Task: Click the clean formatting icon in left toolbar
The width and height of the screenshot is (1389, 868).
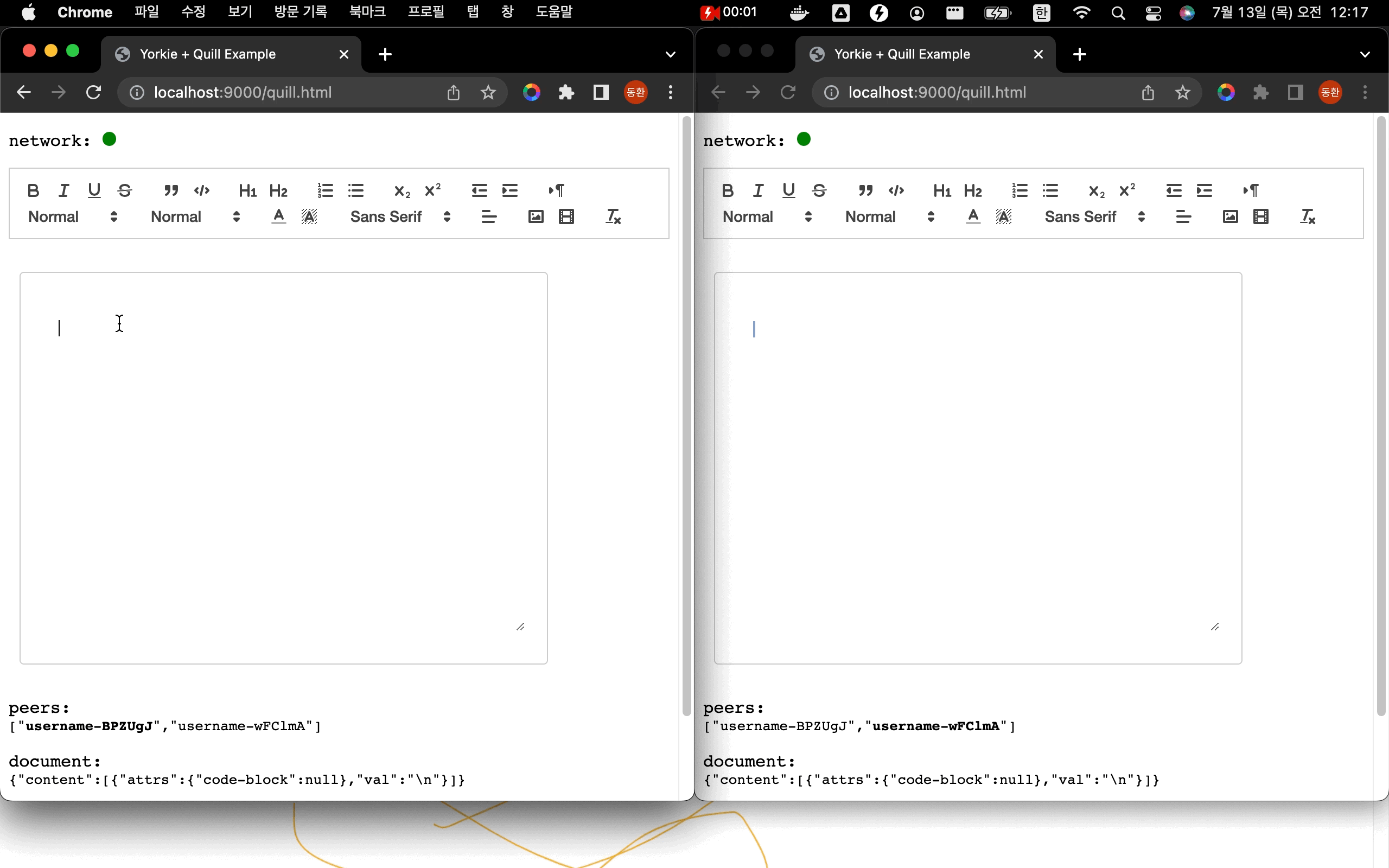Action: click(613, 216)
